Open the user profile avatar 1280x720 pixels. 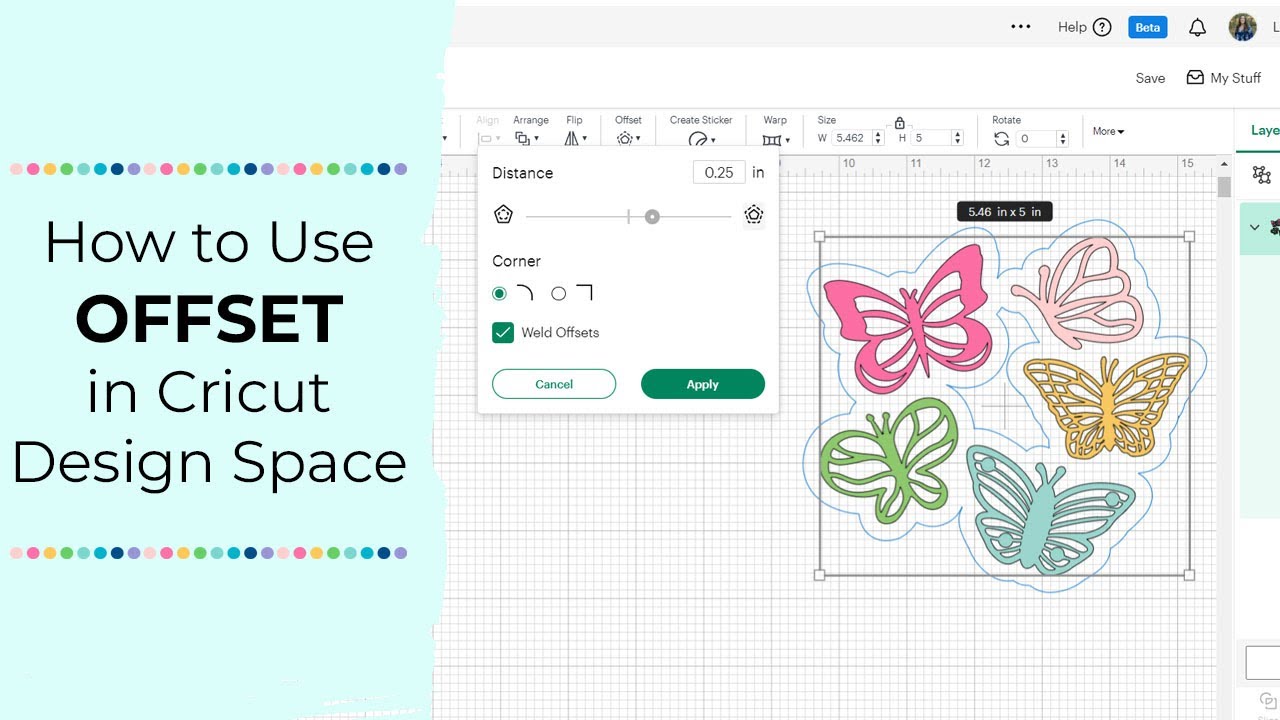pos(1242,27)
